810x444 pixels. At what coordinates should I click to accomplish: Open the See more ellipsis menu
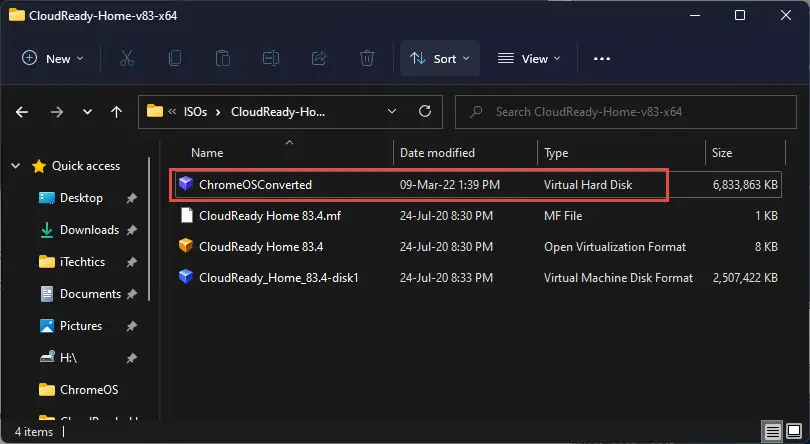point(602,58)
